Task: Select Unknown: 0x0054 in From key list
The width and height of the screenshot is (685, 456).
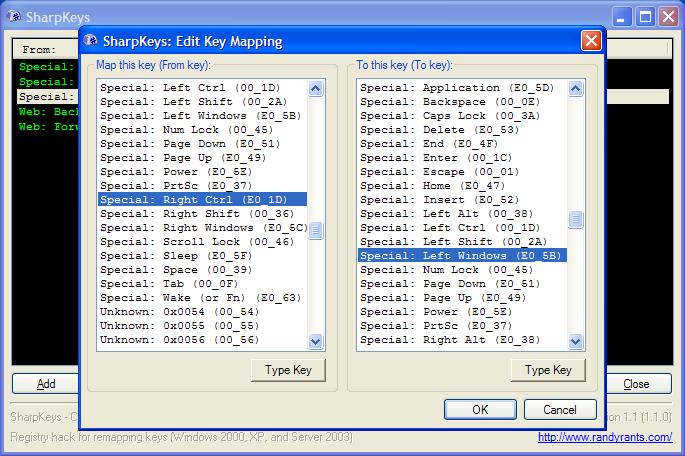Action: (202, 311)
